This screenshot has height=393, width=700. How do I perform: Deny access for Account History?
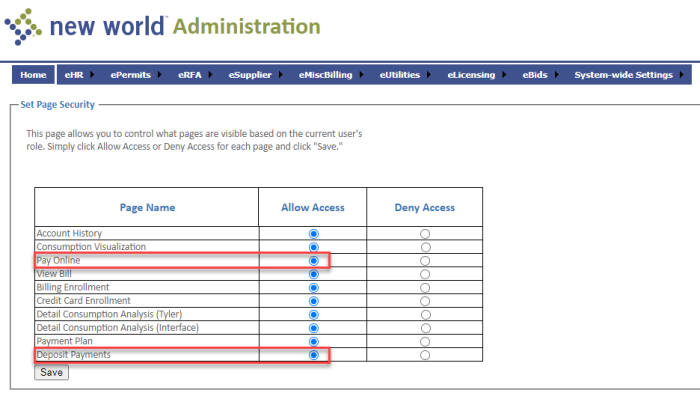click(425, 234)
